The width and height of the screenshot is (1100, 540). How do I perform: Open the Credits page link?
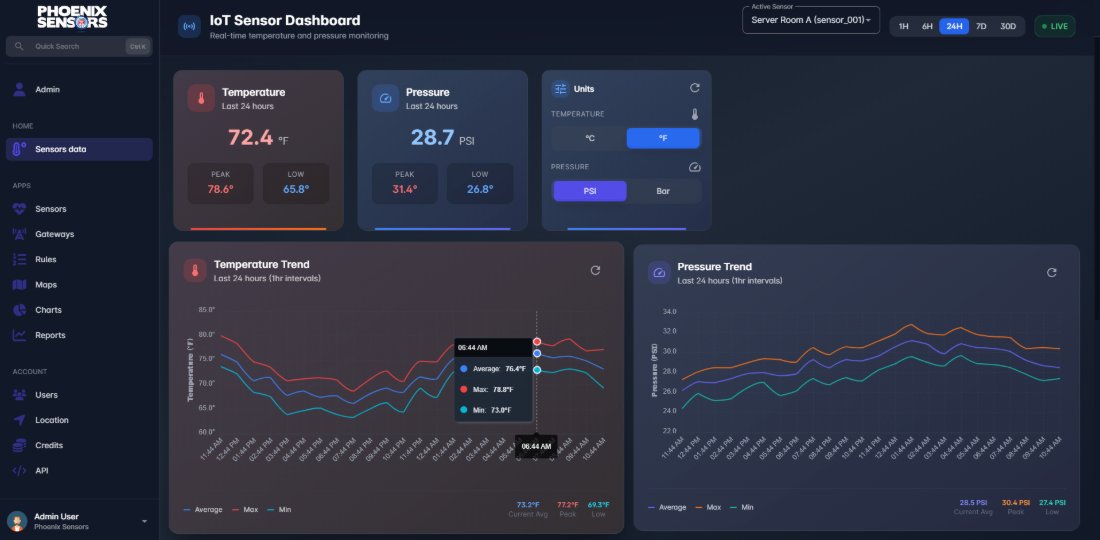click(x=79, y=445)
